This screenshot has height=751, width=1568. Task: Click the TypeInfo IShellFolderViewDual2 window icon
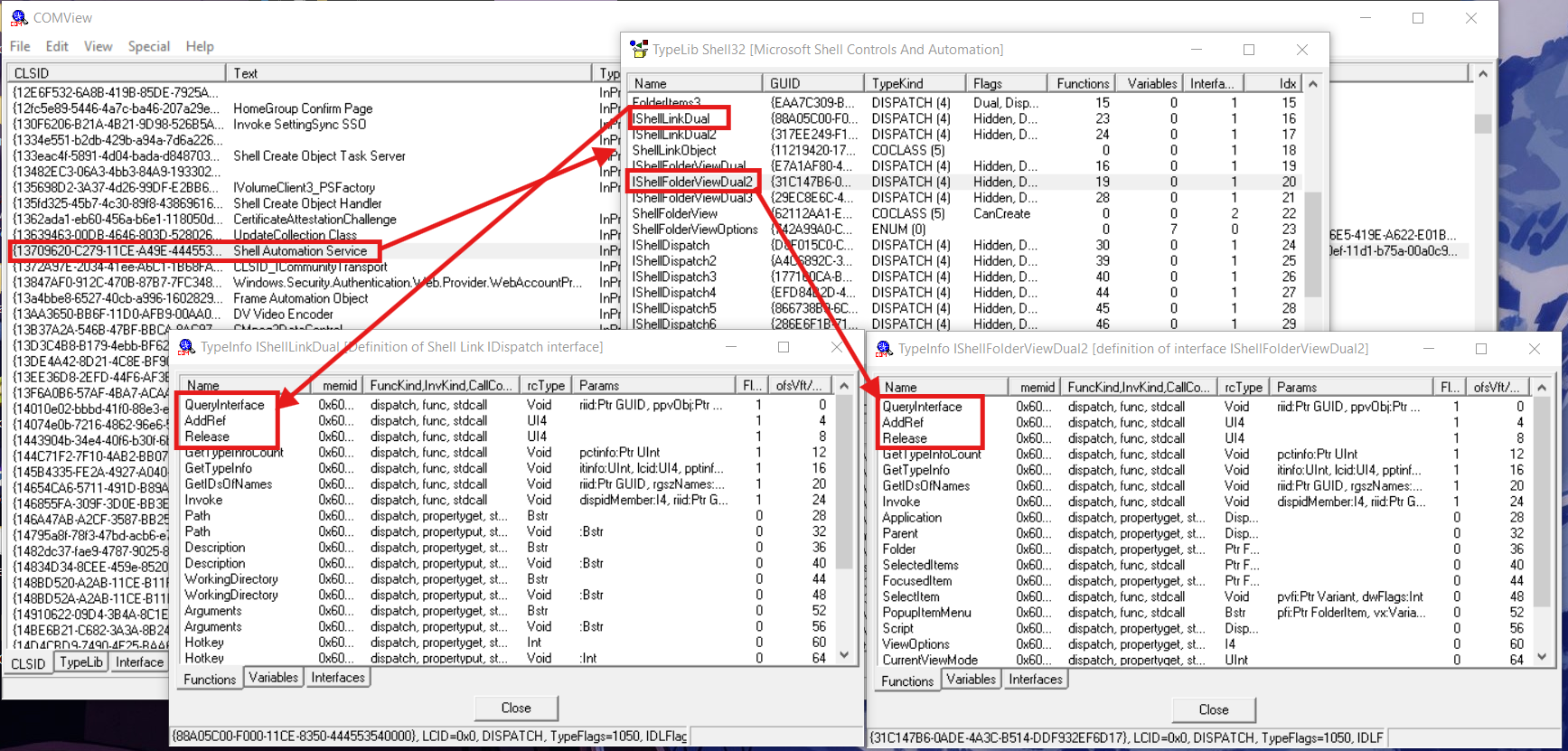point(885,349)
